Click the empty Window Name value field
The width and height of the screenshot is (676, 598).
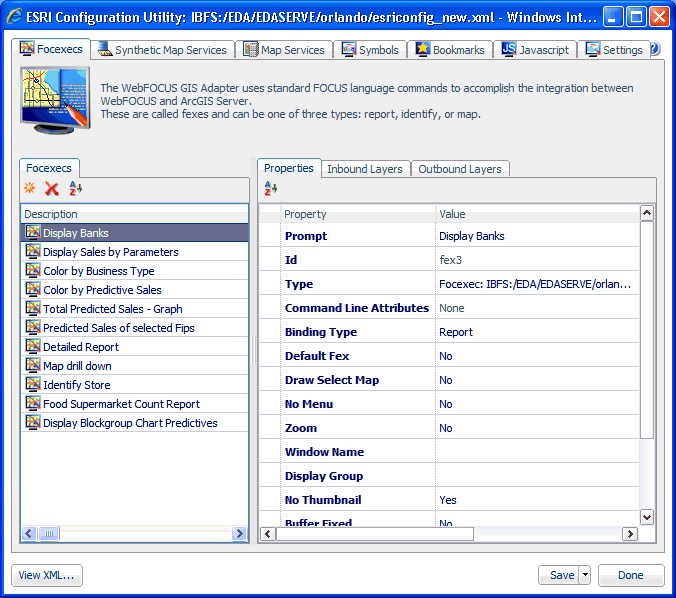(537, 452)
